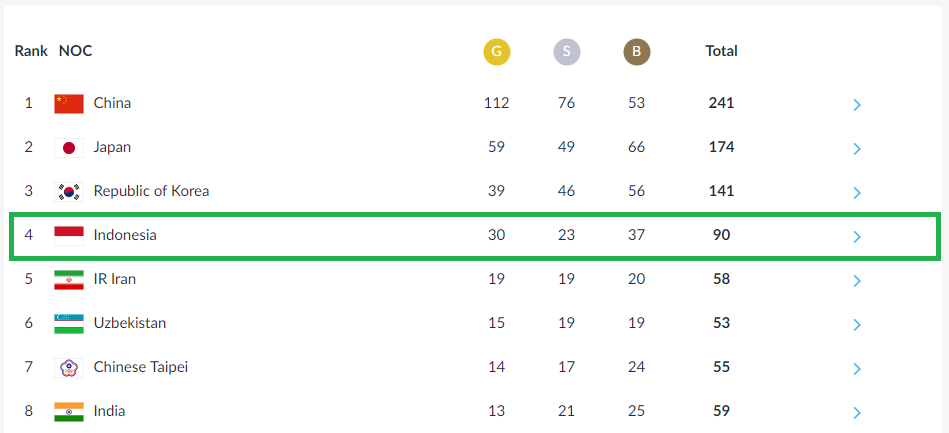Click the India flag icon

coord(69,412)
